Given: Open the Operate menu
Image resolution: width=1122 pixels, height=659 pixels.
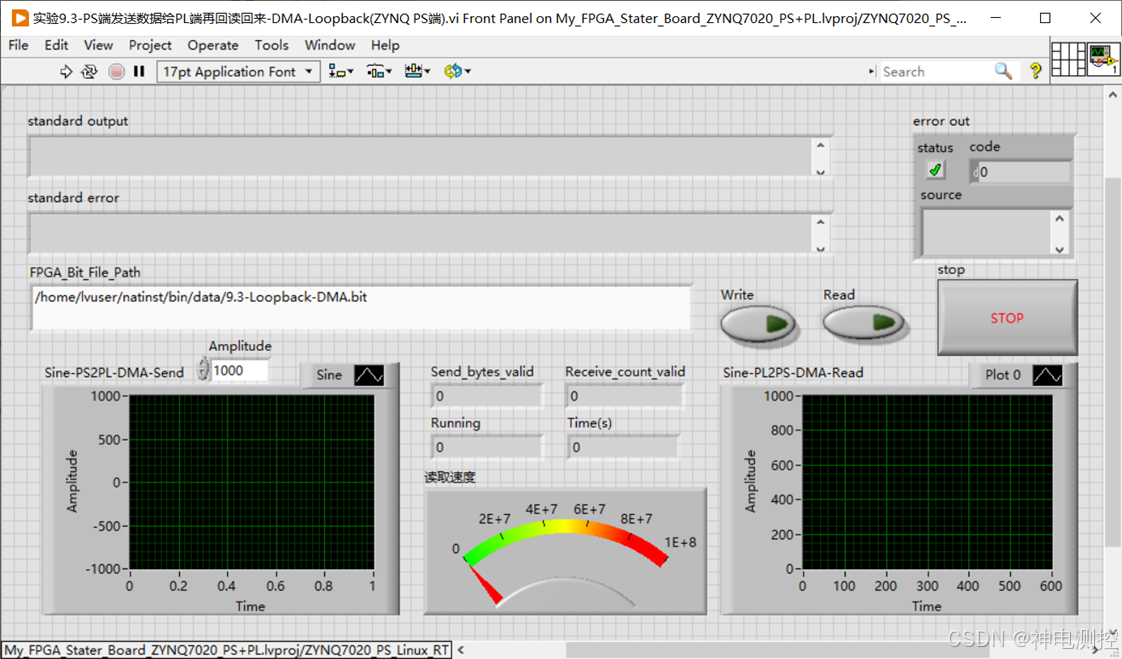Looking at the screenshot, I should tap(213, 45).
